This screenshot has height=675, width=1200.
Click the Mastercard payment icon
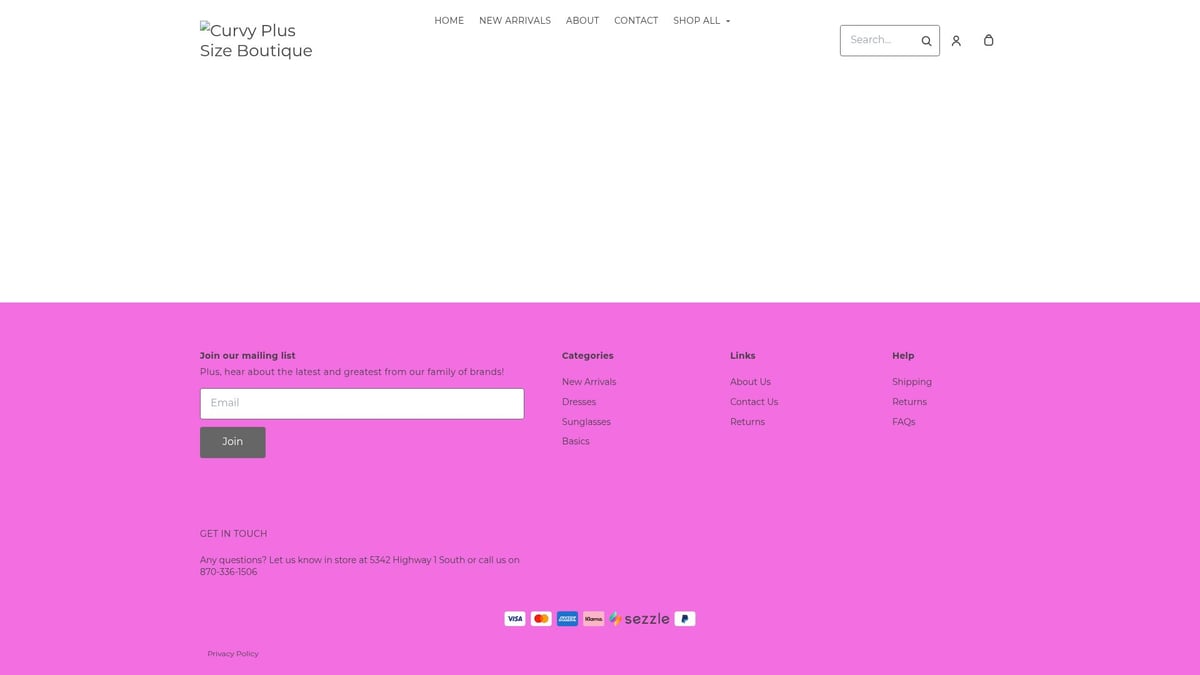tap(541, 619)
